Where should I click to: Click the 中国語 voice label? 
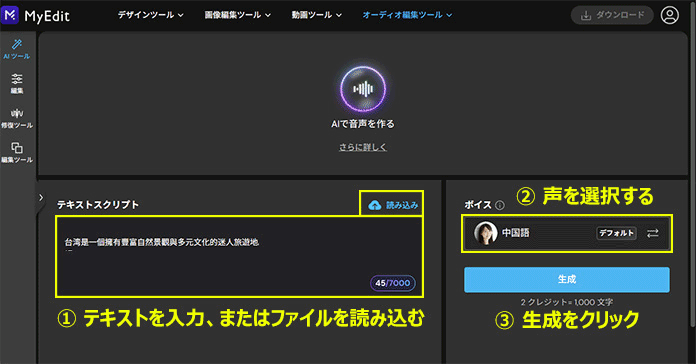tap(515, 233)
